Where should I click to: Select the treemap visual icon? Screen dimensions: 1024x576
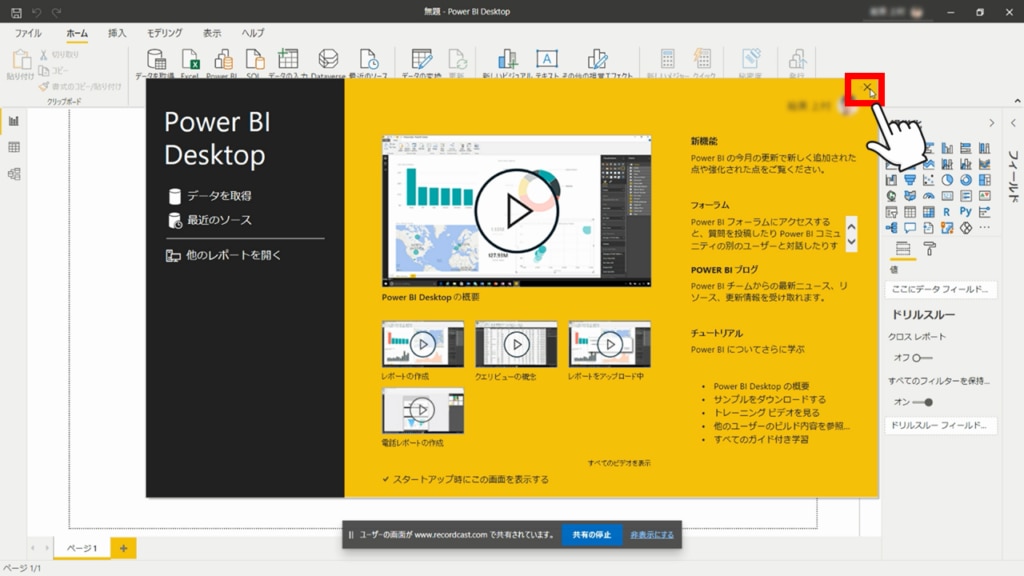pos(984,180)
